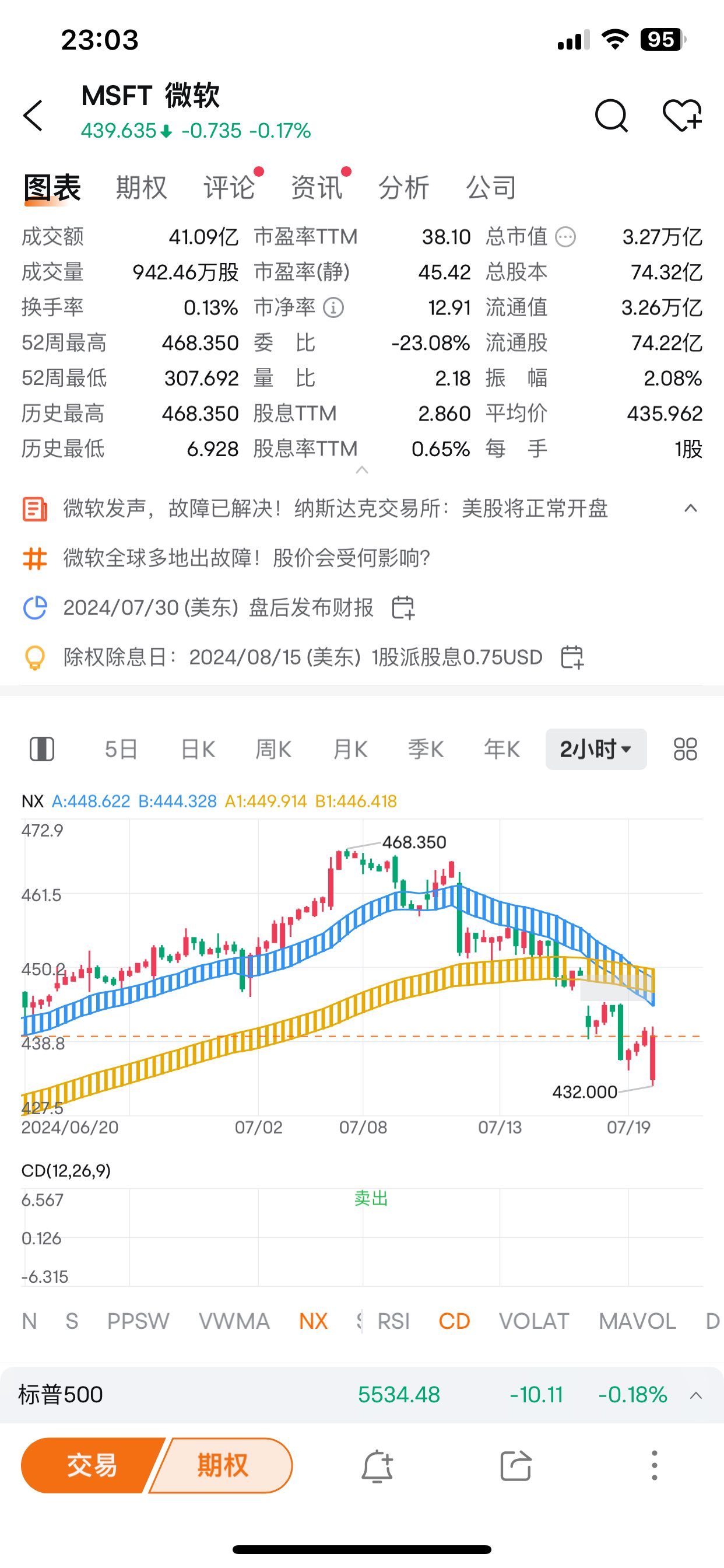Toggle the PPSW main chart indicator
Screen dimensions: 724x1568
(x=138, y=1321)
